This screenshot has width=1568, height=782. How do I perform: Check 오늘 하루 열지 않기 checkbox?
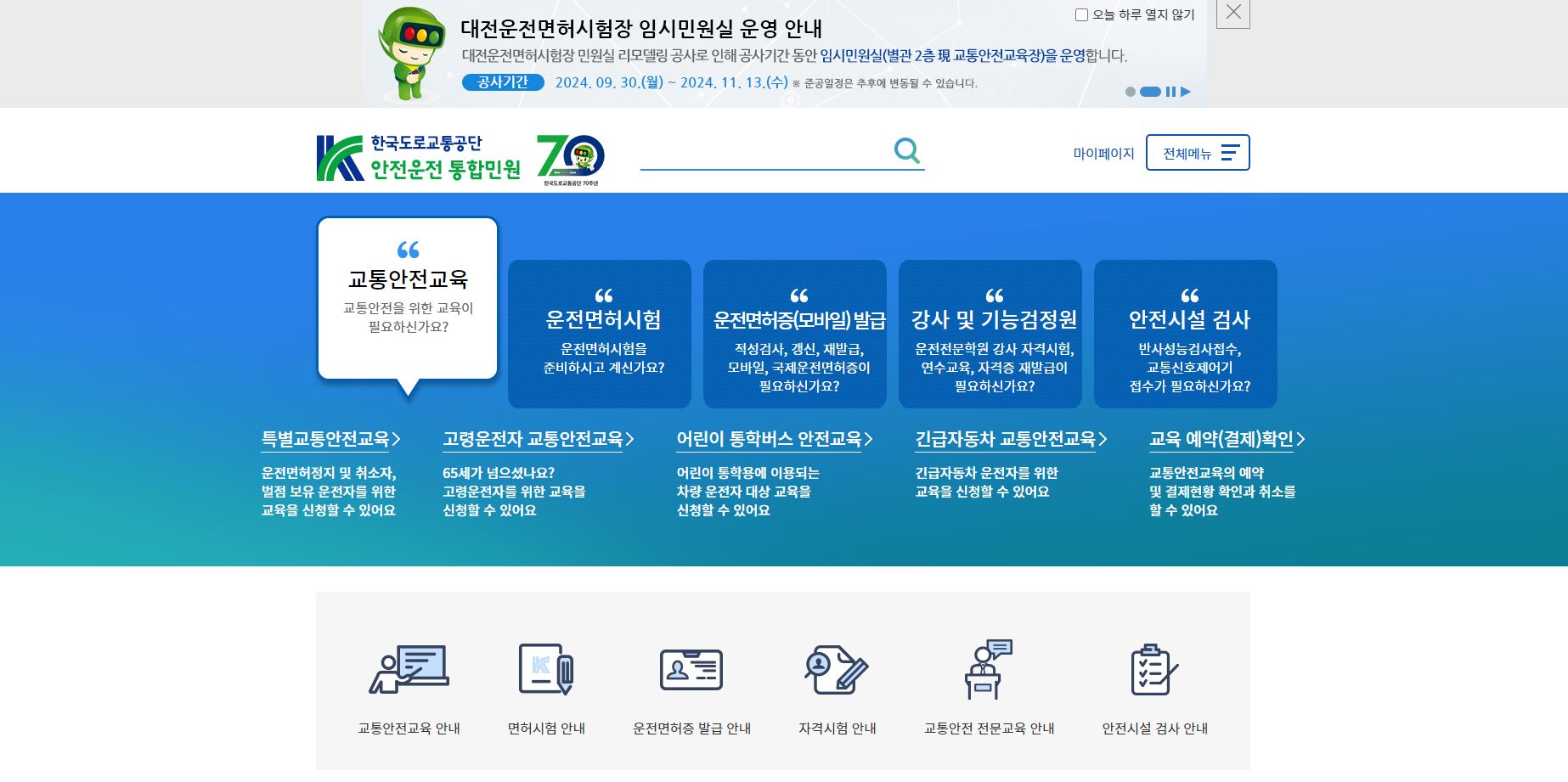(1081, 14)
